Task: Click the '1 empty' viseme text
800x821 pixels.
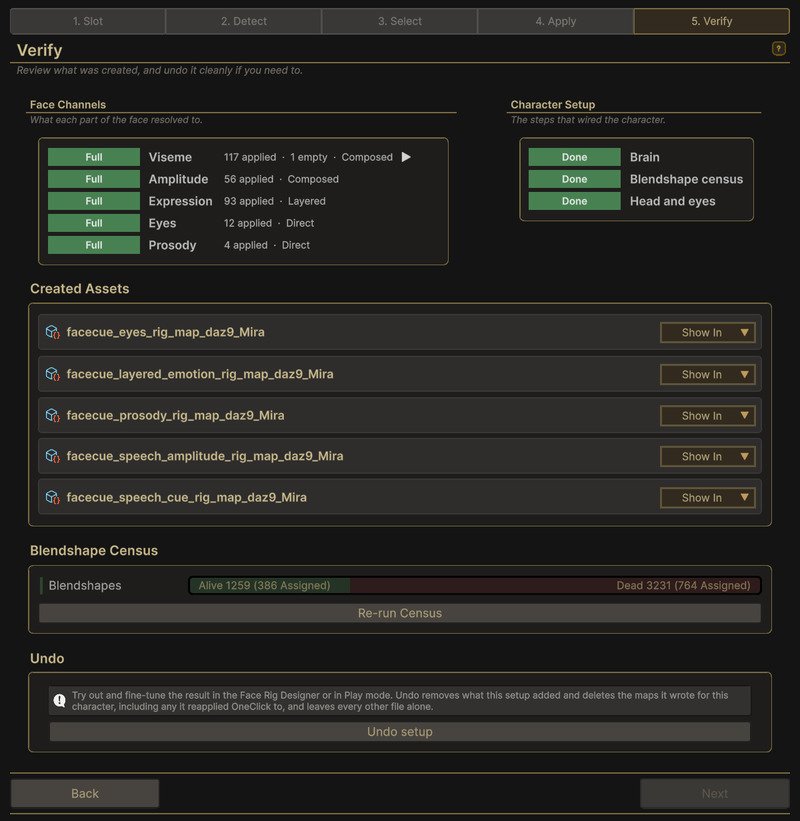Action: (309, 157)
